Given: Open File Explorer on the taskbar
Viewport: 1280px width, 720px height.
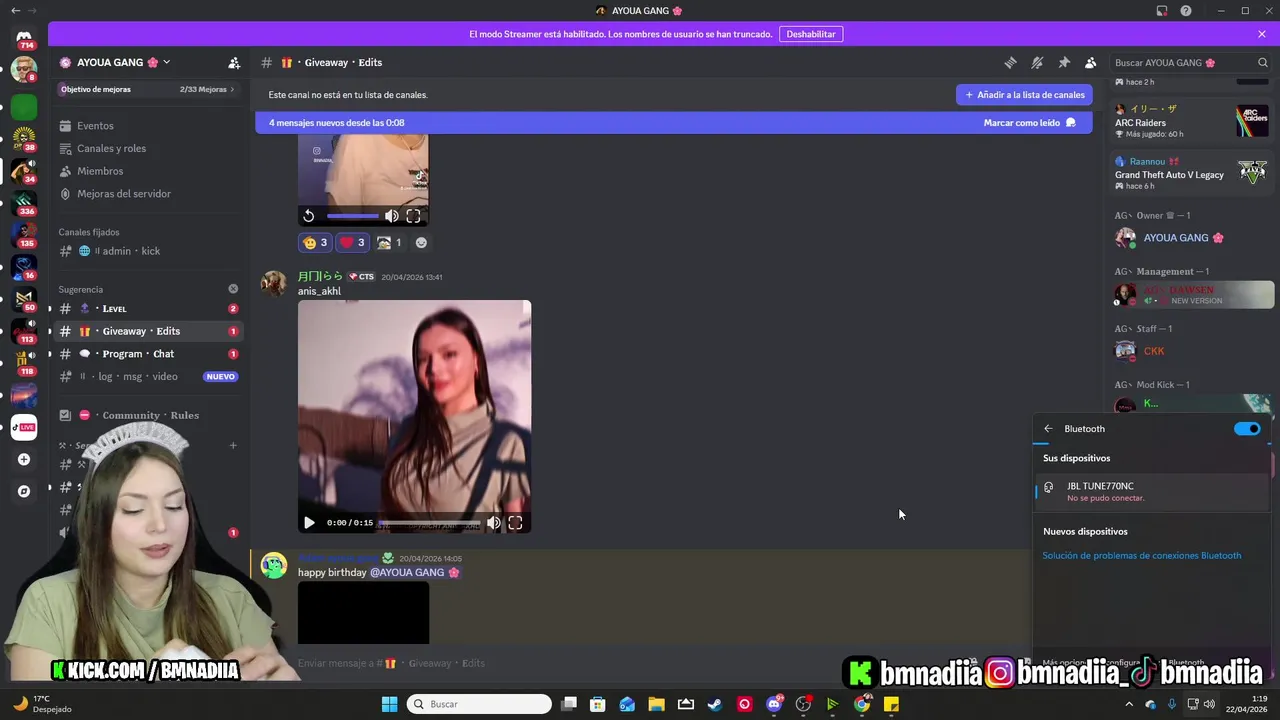Looking at the screenshot, I should (656, 704).
